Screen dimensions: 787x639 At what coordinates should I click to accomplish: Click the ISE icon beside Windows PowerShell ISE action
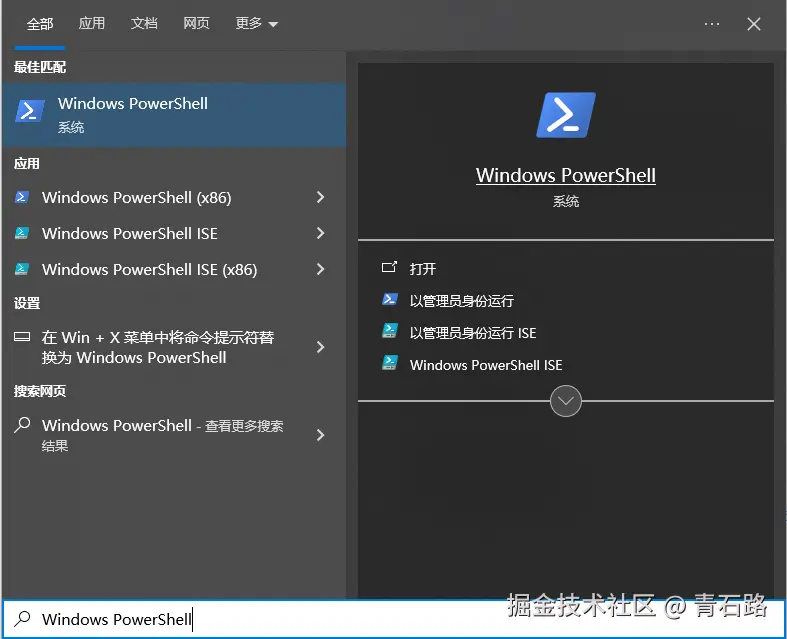pyautogui.click(x=389, y=363)
